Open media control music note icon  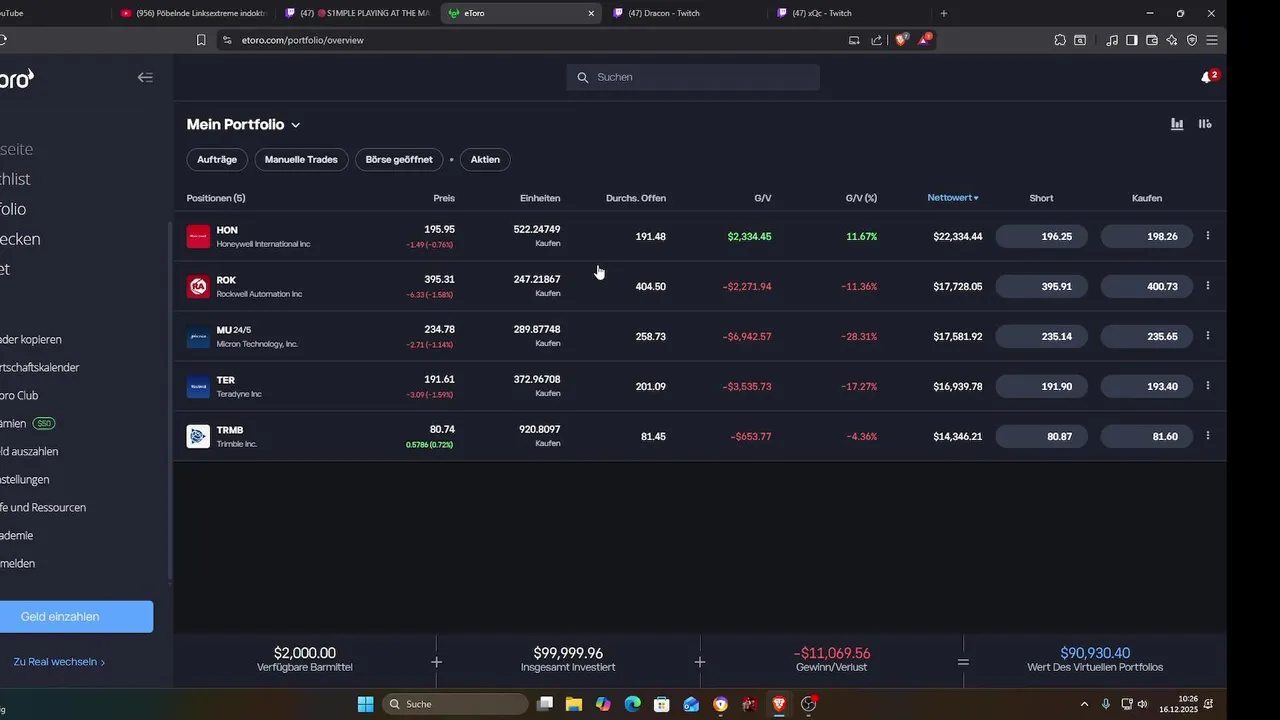click(1112, 40)
